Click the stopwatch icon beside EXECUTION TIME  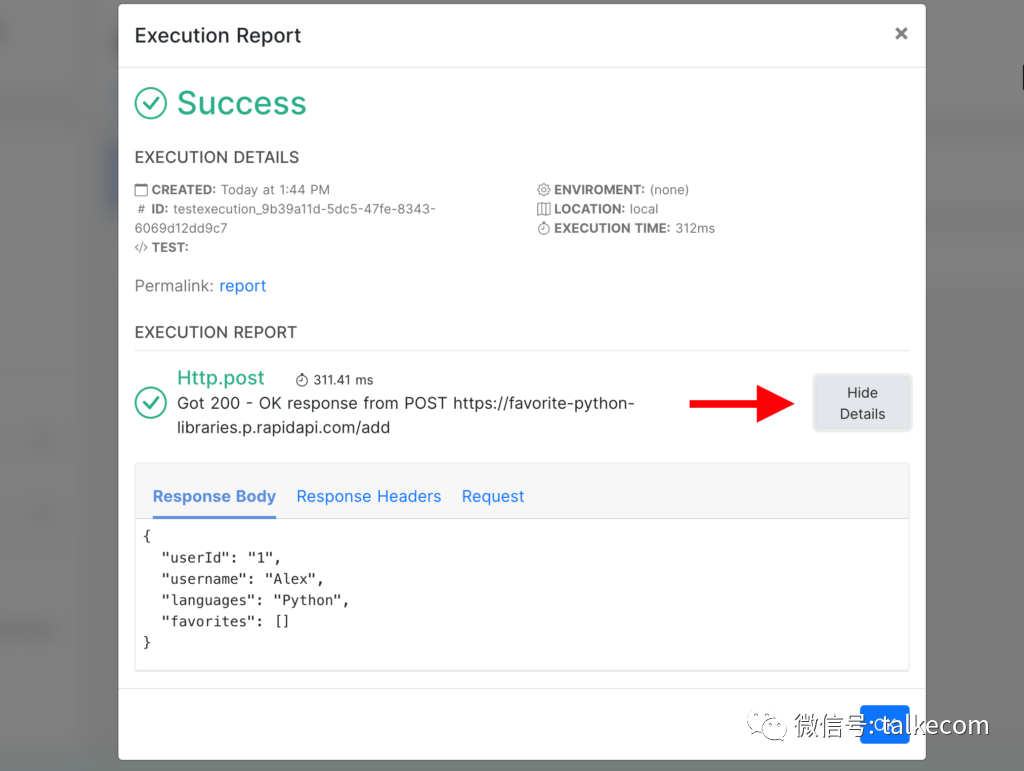544,228
